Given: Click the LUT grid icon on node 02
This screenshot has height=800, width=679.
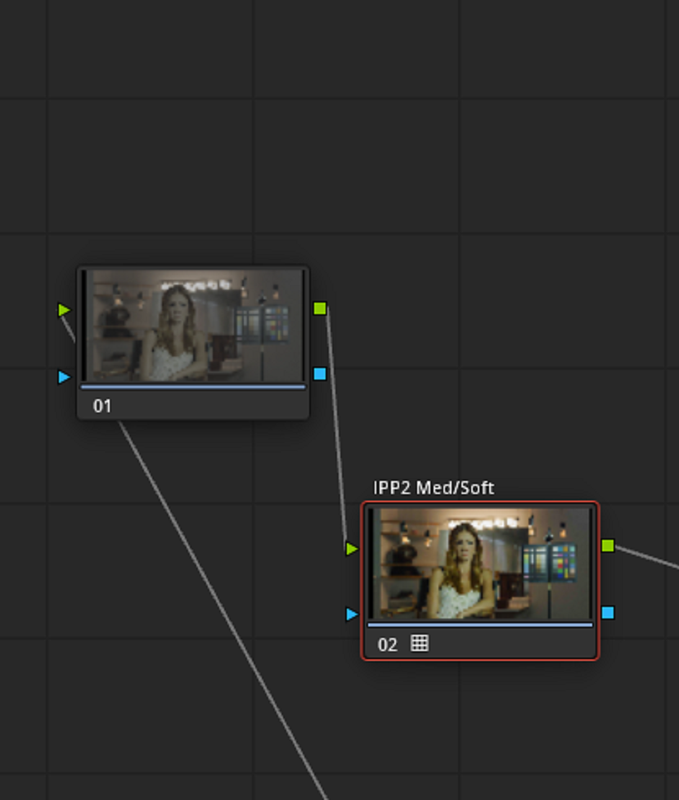Looking at the screenshot, I should (x=419, y=643).
